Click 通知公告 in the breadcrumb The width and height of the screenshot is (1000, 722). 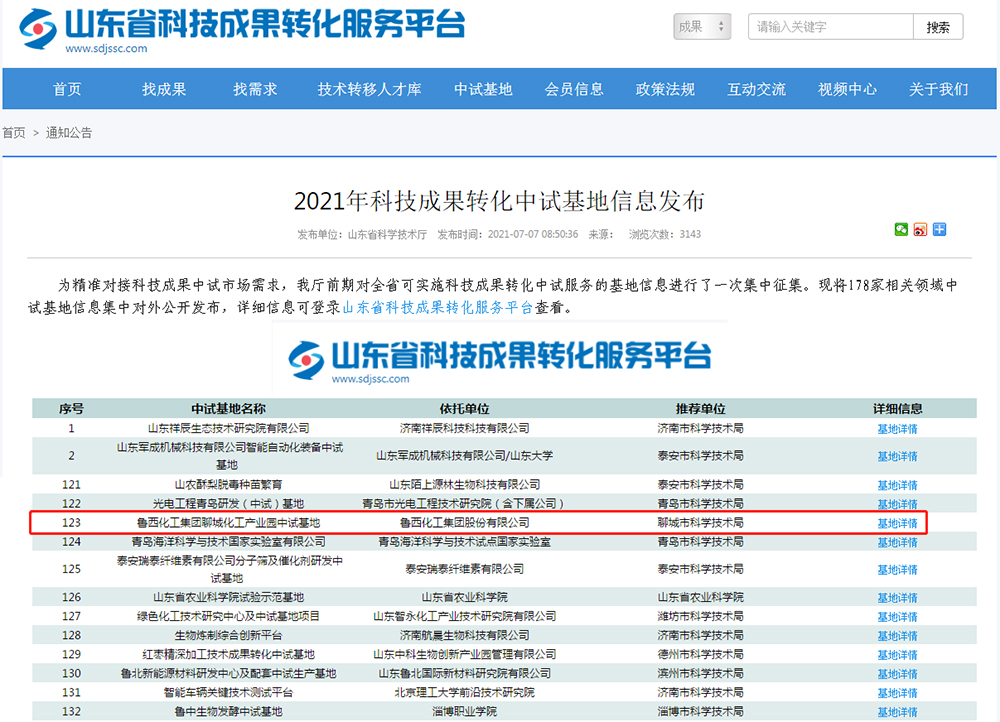[69, 132]
